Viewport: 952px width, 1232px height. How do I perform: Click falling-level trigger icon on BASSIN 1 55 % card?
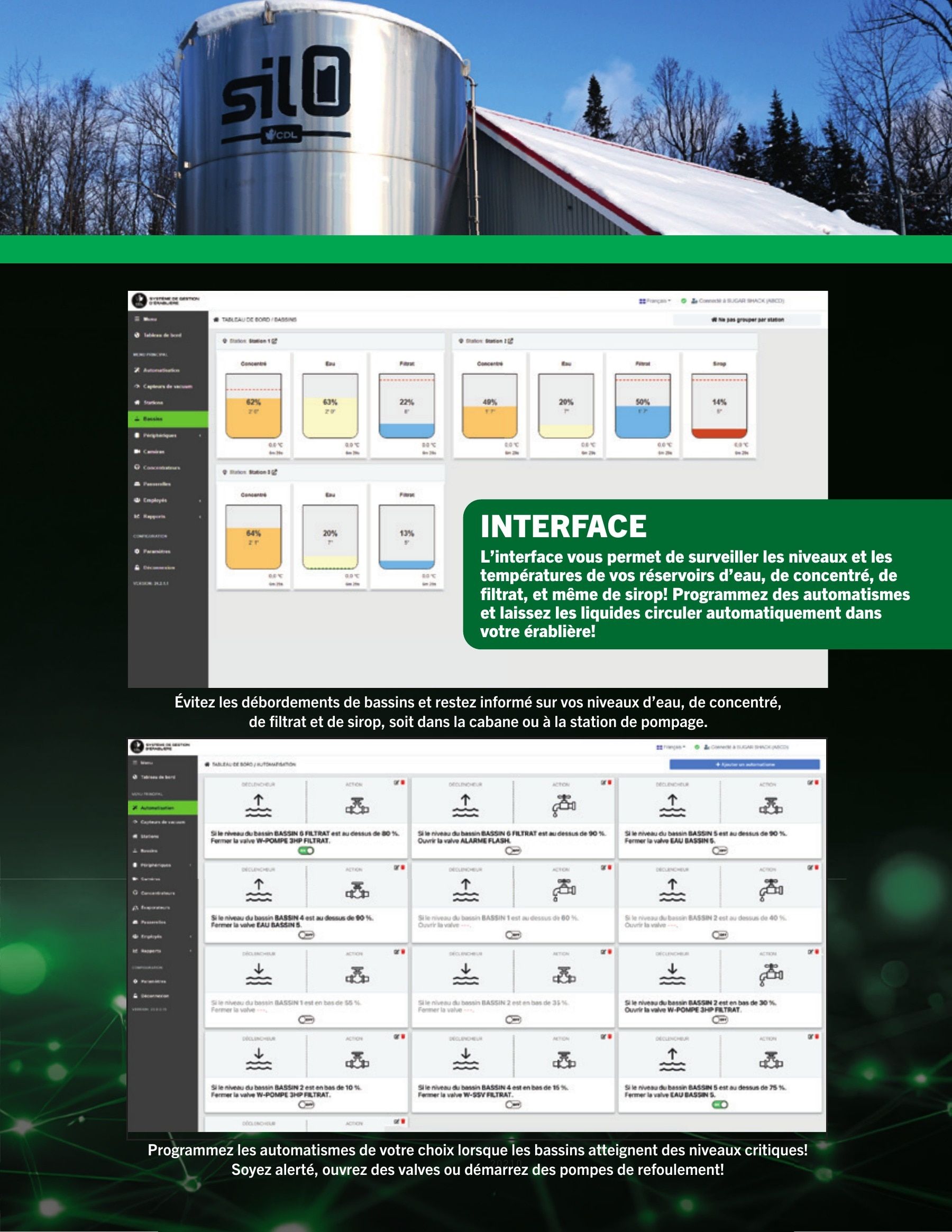[258, 974]
